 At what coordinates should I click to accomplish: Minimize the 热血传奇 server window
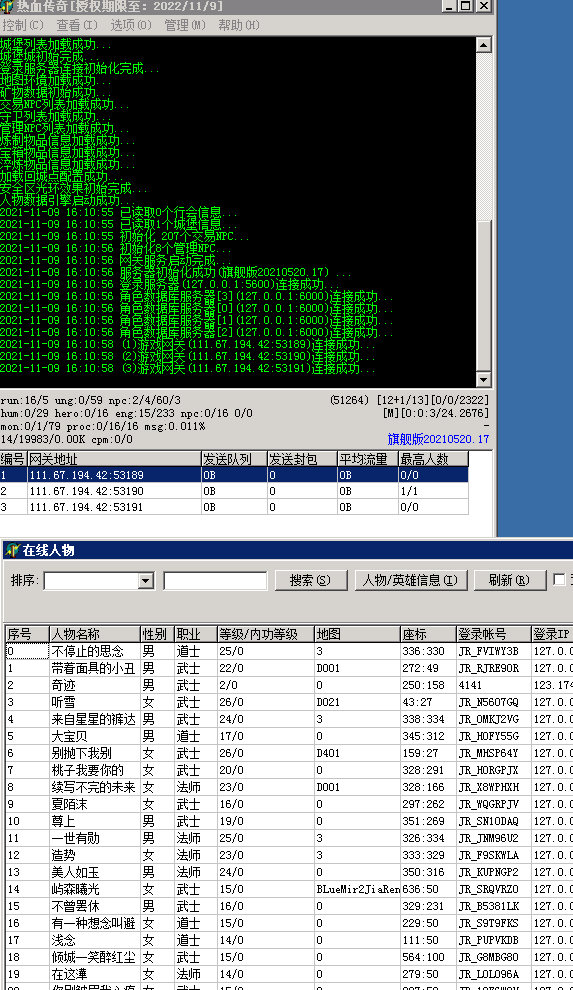(449, 6)
